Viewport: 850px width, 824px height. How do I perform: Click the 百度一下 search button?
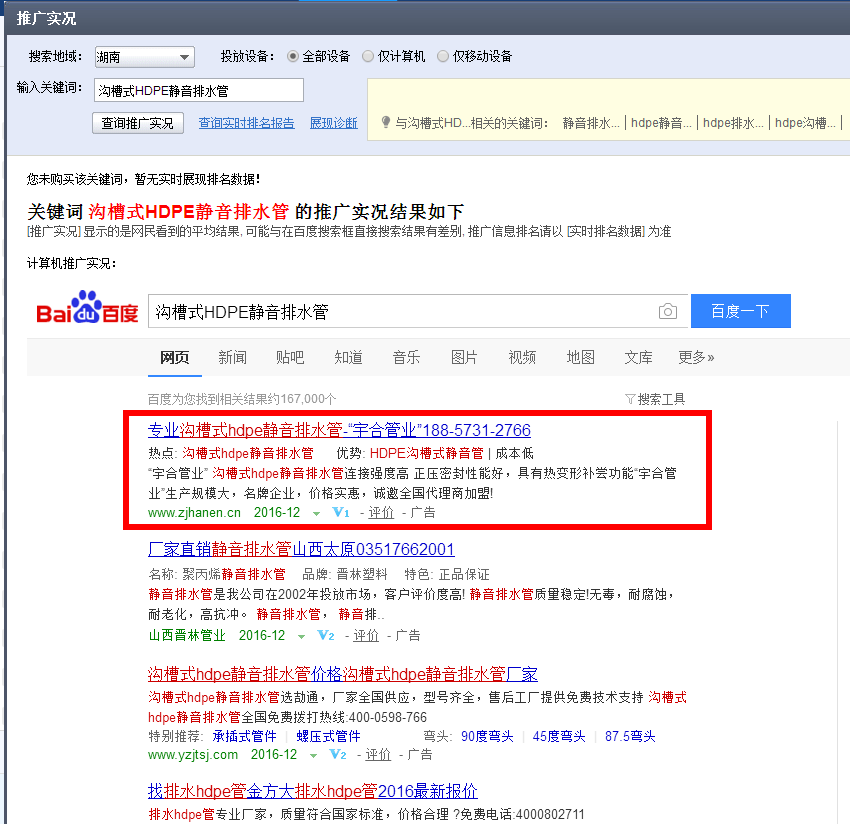[740, 311]
